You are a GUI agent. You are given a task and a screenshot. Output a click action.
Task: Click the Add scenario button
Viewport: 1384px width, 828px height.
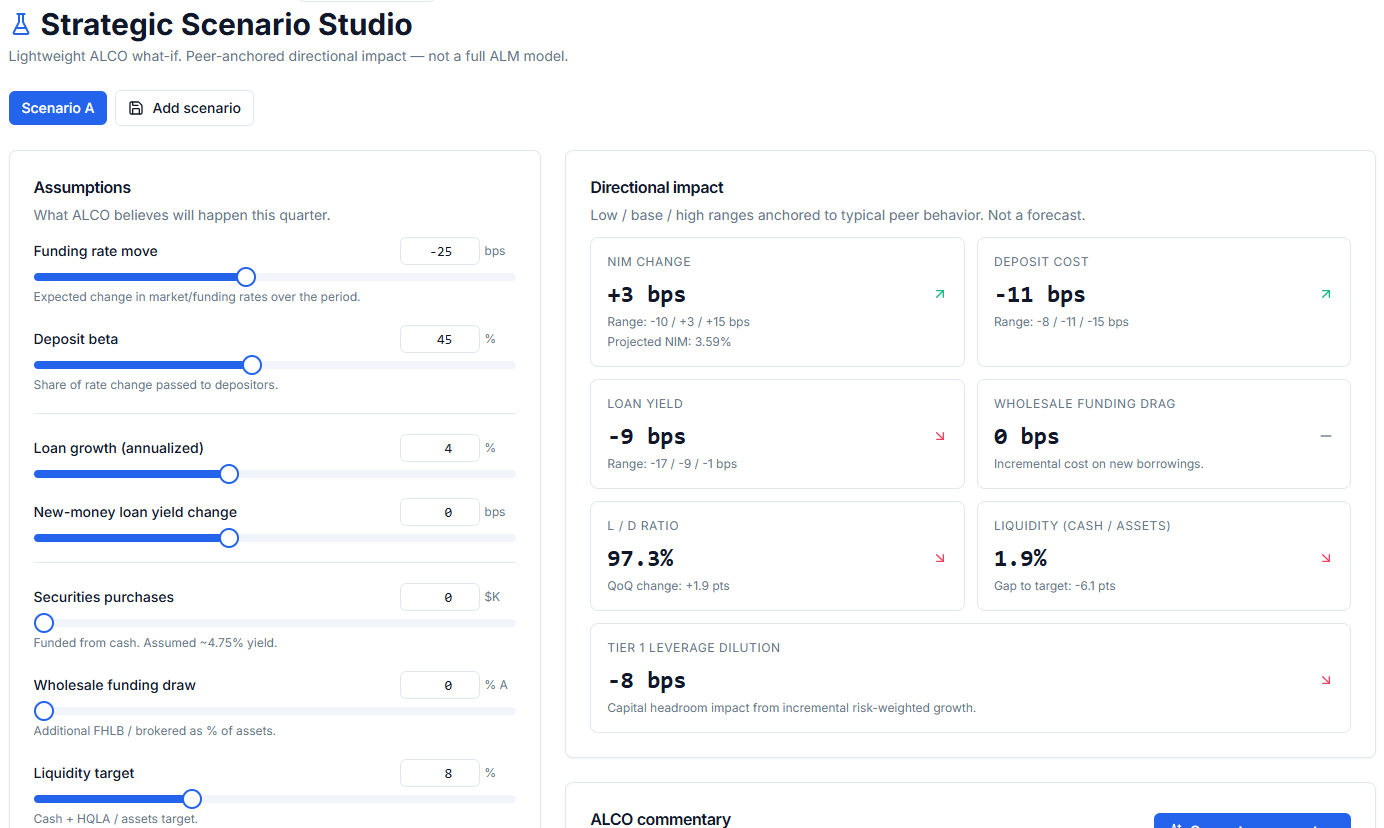point(184,108)
